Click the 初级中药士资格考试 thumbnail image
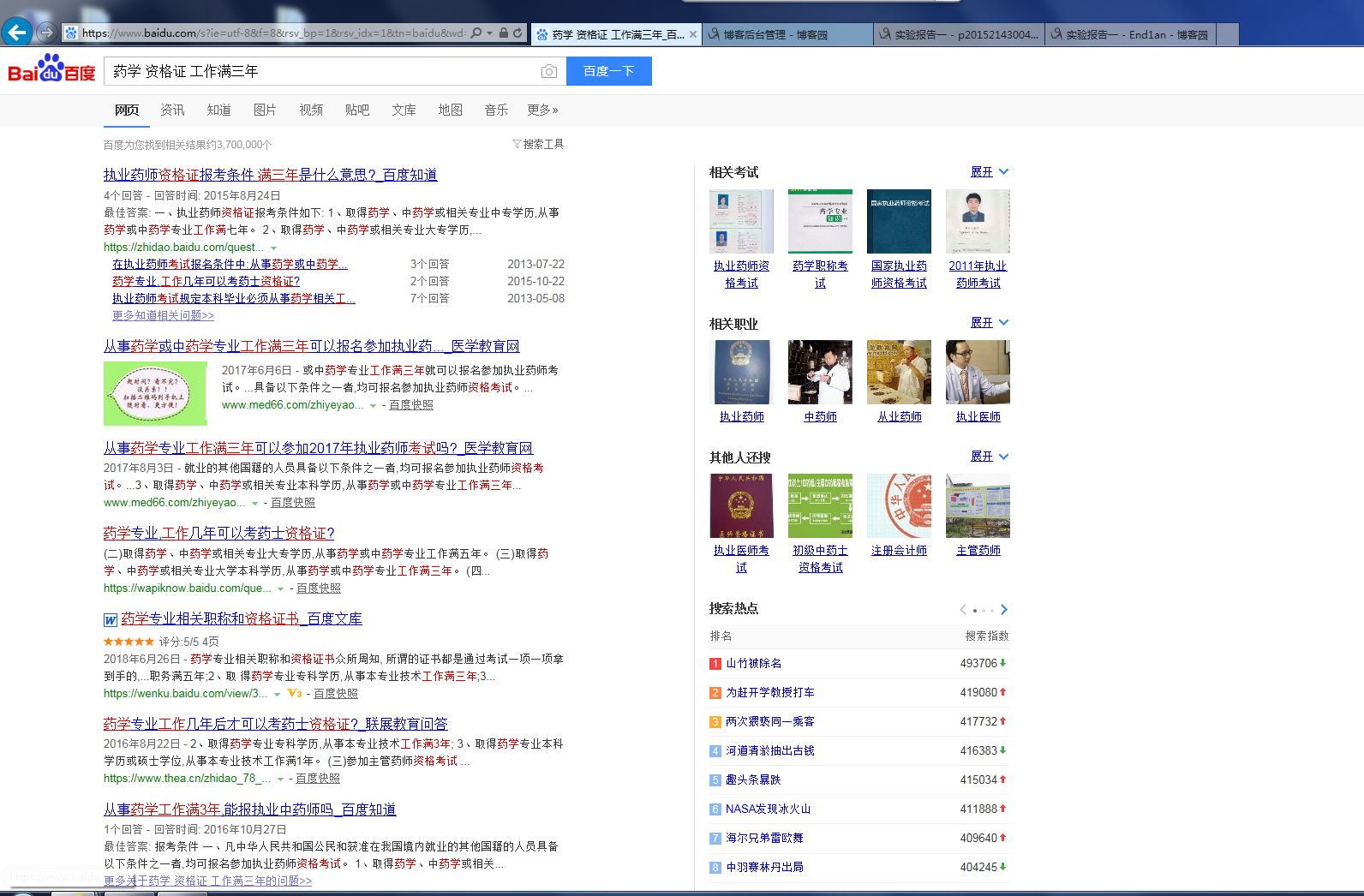 (820, 505)
